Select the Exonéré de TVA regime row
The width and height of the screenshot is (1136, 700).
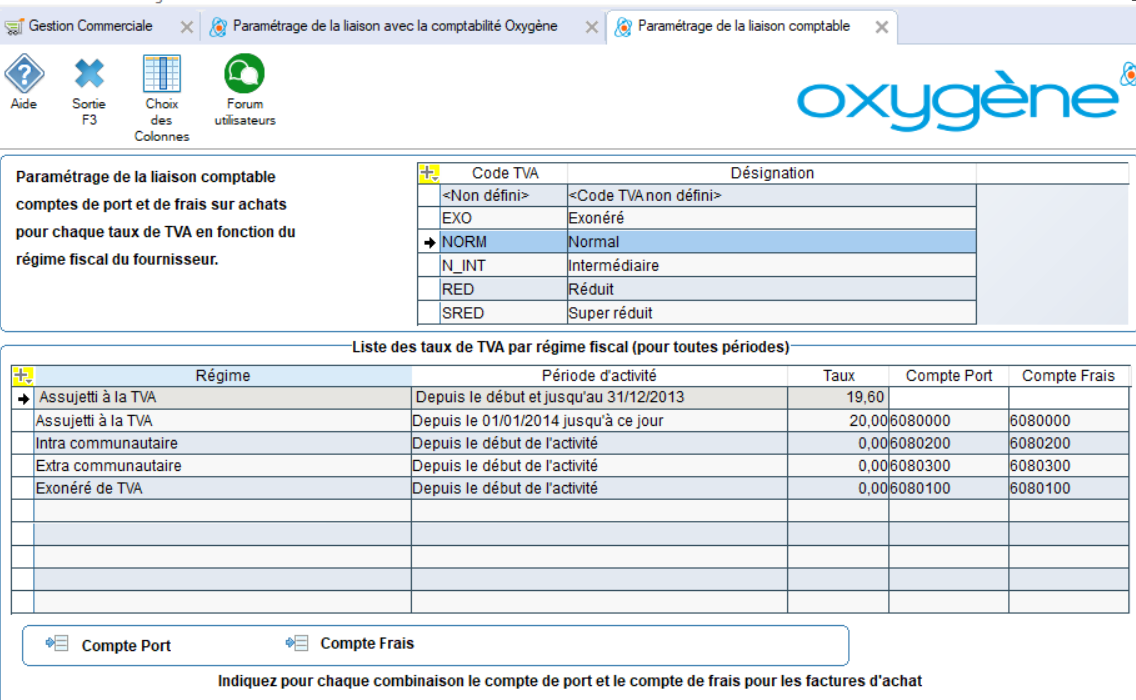570,488
